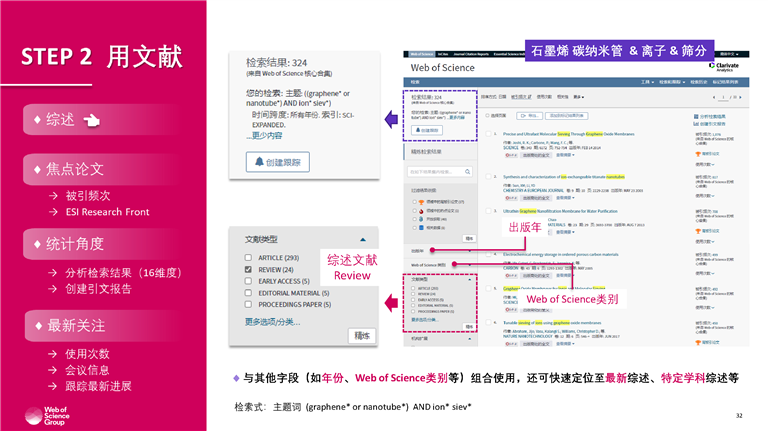768x431 pixels.
Task: Go to previous results page arrow
Action: (x=714, y=97)
